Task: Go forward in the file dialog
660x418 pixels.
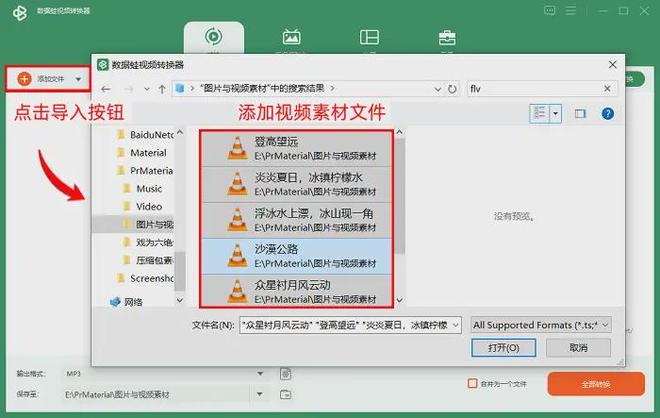Action: (128, 89)
